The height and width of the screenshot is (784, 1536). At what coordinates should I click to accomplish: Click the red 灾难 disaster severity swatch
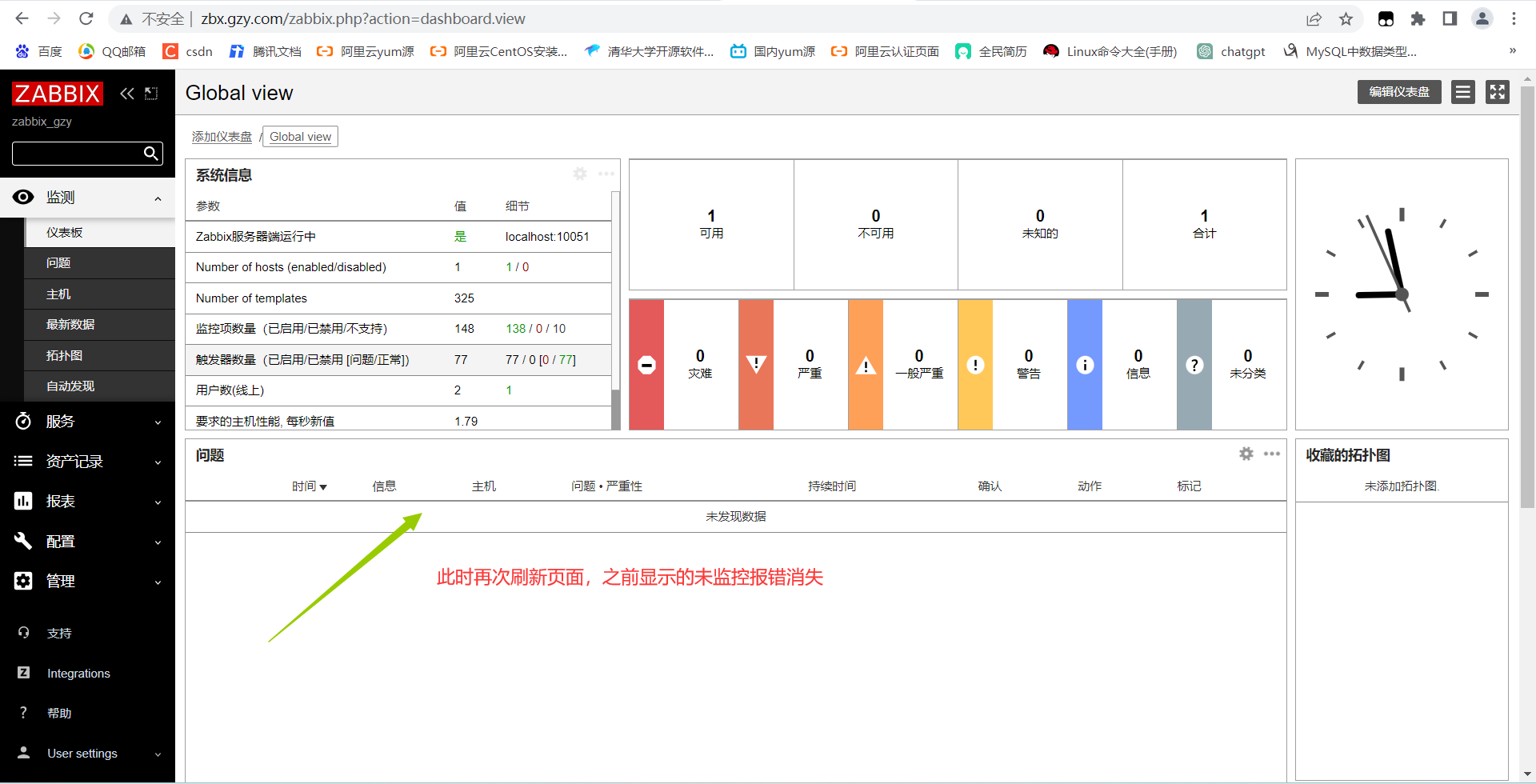point(646,365)
